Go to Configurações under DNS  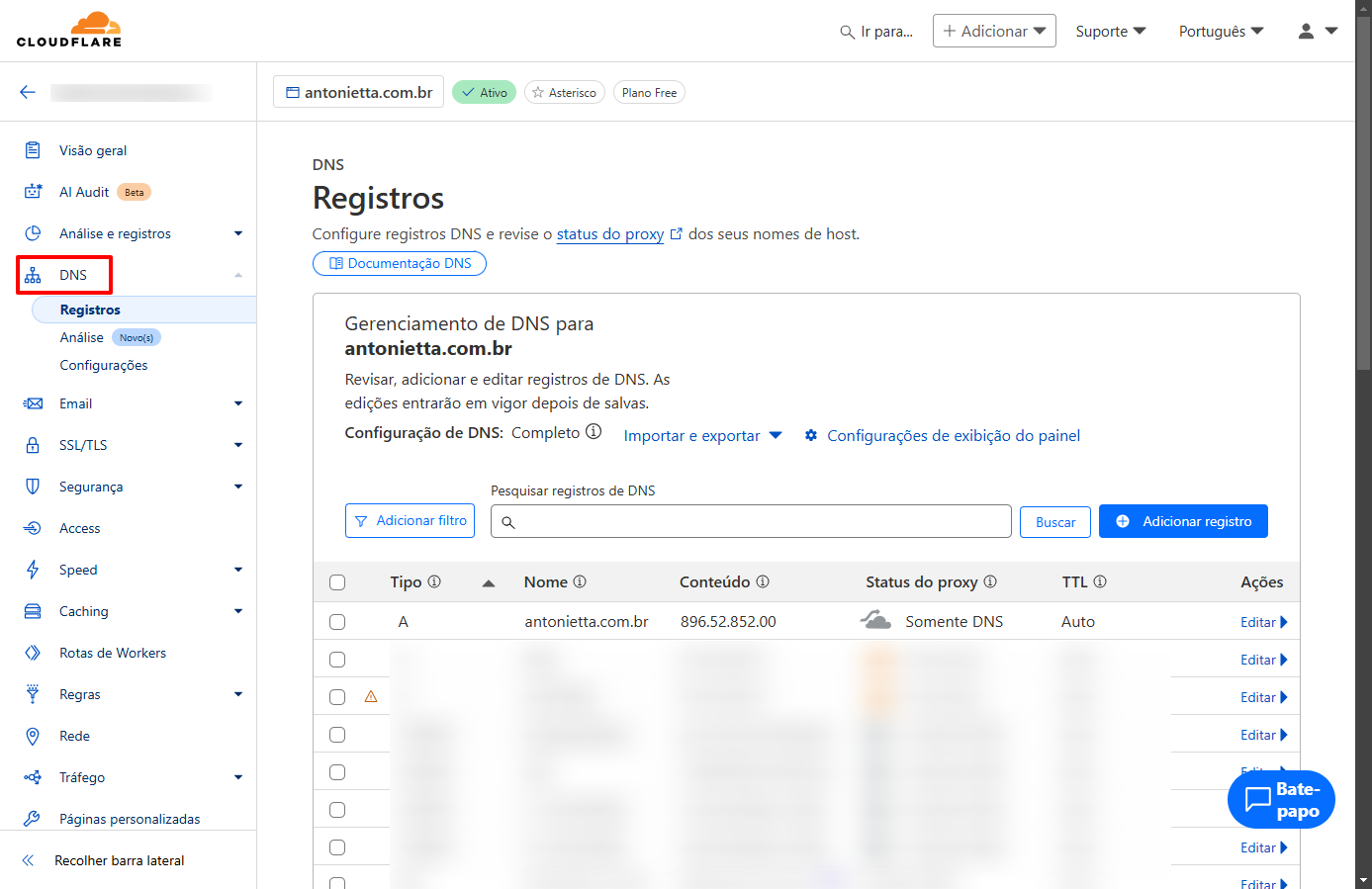click(x=104, y=365)
